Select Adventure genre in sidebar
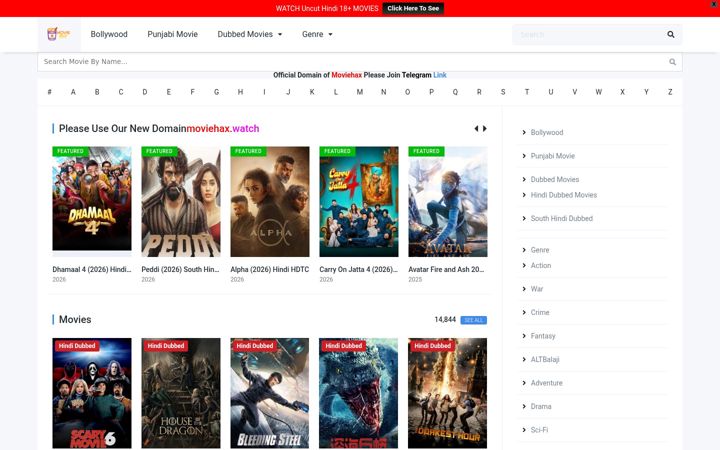The height and width of the screenshot is (450, 720). 546,382
